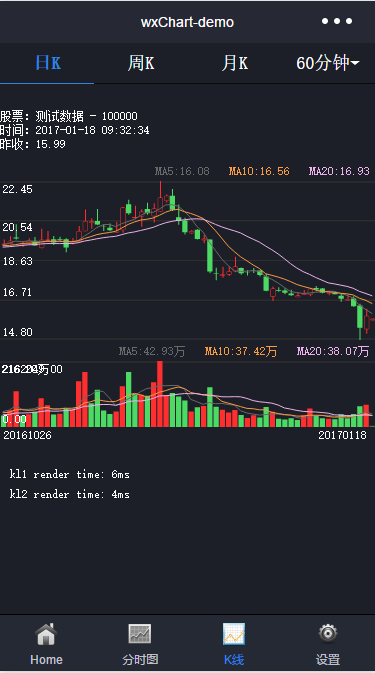
Task: Open the 设置 gear icon
Action: click(328, 633)
